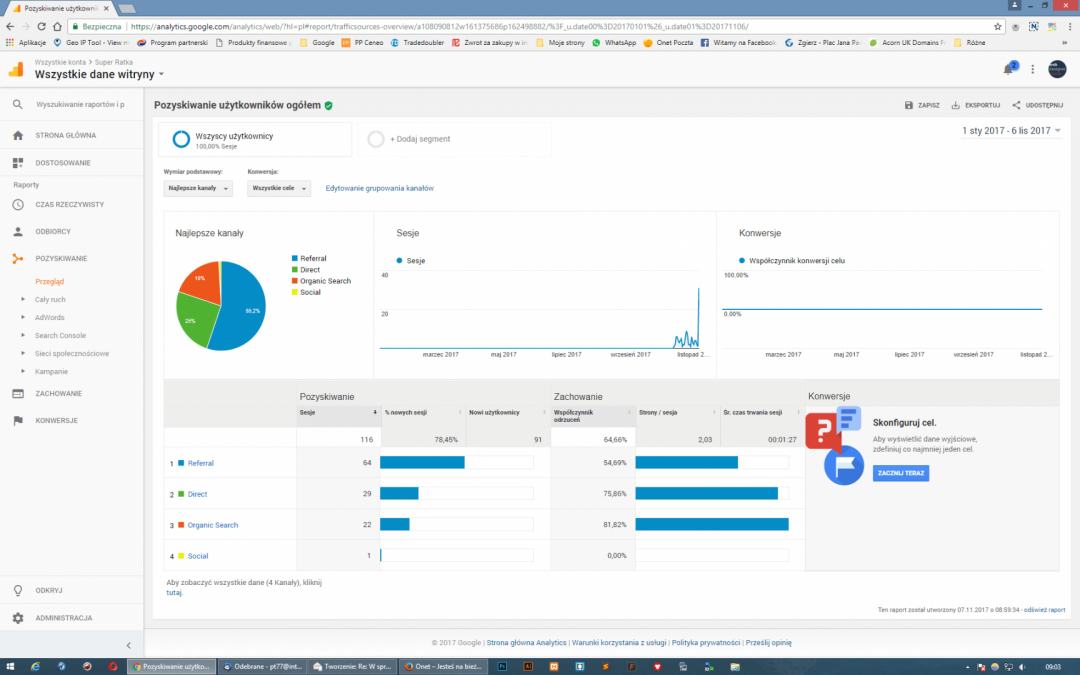
Task: Open the search reports magnifier icon
Action: (x=18, y=104)
